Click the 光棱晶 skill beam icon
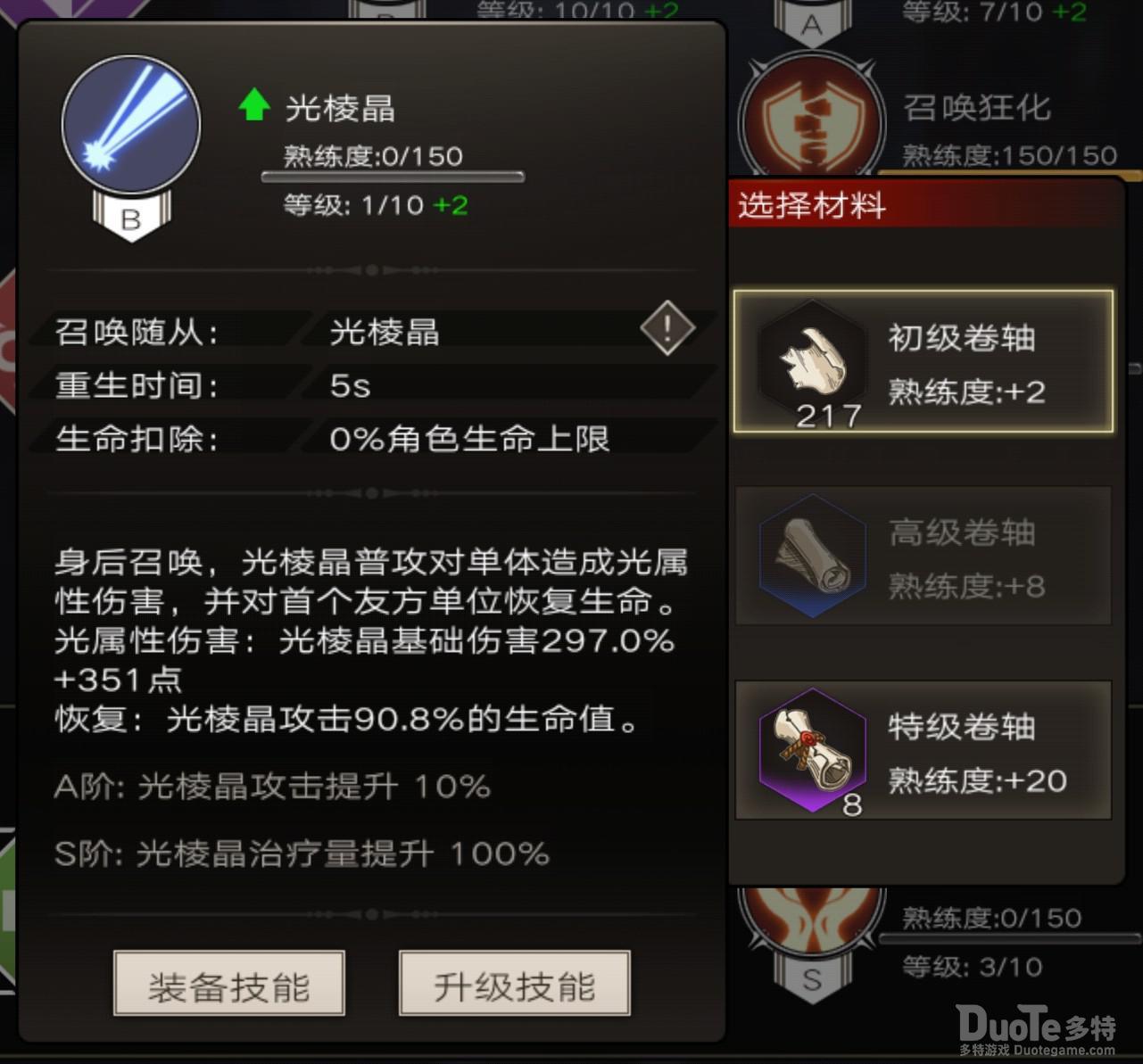Image resolution: width=1143 pixels, height=1064 pixels. coord(130,125)
